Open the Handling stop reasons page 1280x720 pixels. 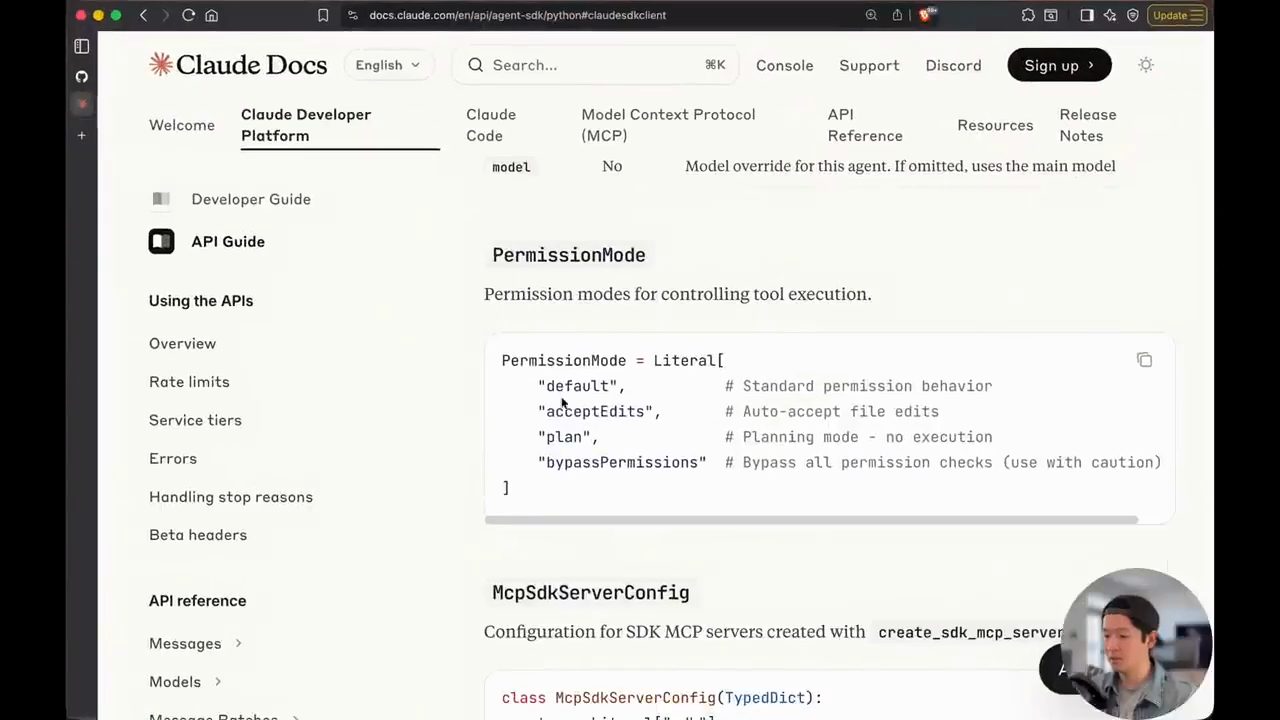click(231, 497)
